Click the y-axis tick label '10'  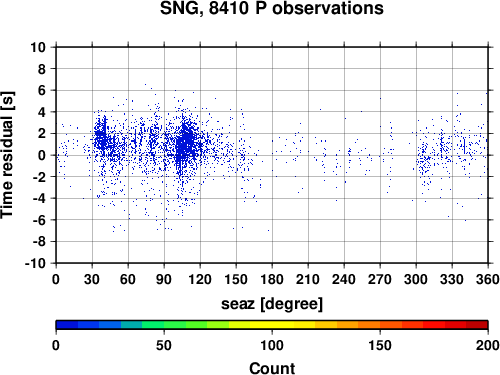pyautogui.click(x=38, y=47)
